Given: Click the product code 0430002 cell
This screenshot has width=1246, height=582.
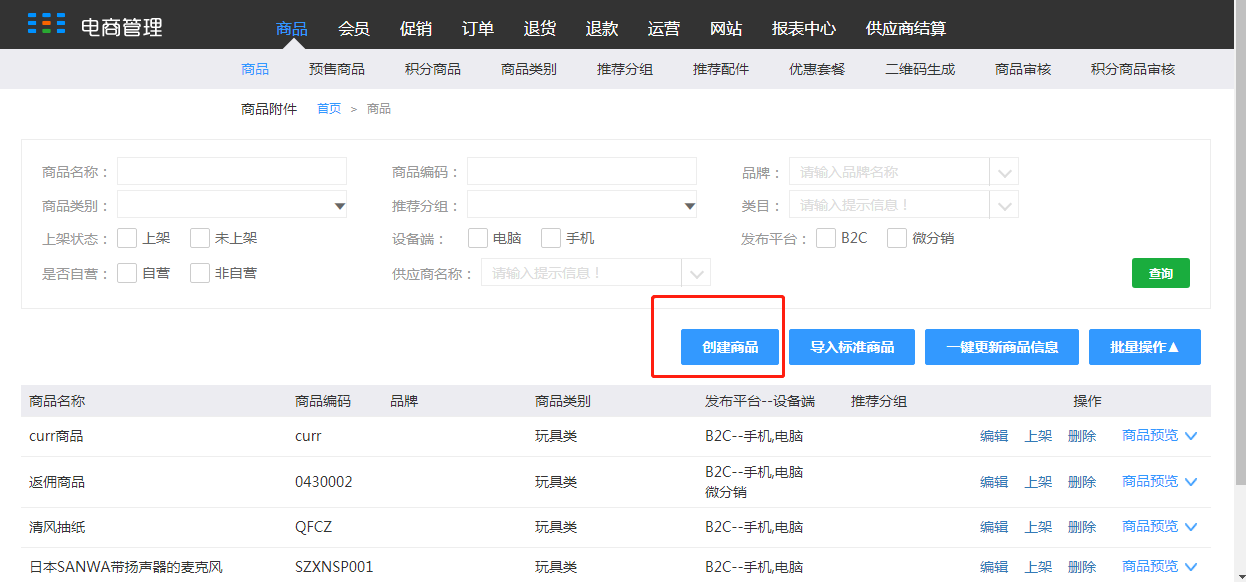Looking at the screenshot, I should (324, 482).
